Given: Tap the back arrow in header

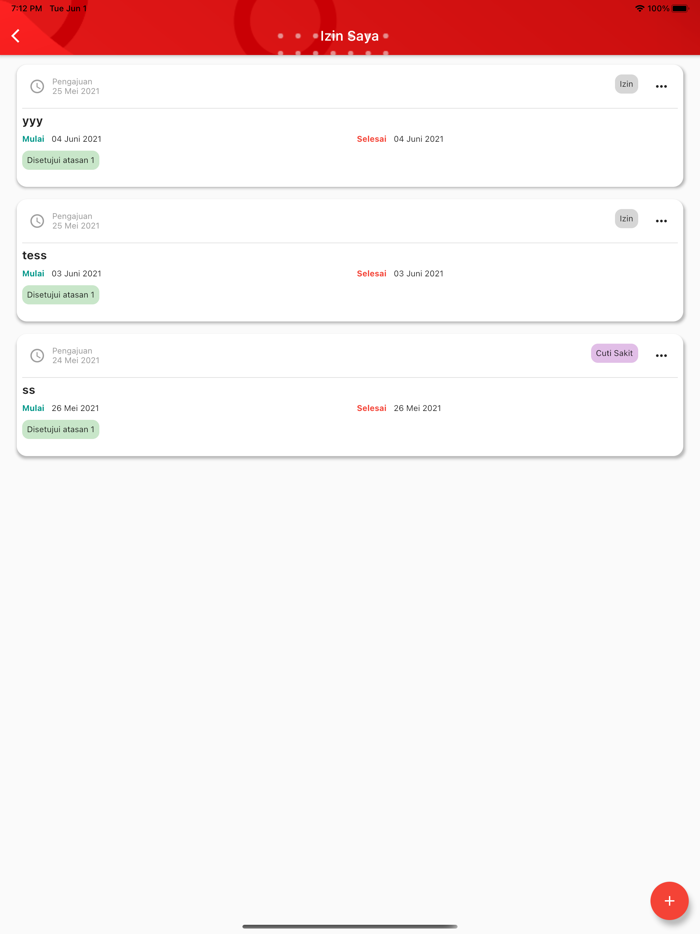Looking at the screenshot, I should click(x=16, y=36).
